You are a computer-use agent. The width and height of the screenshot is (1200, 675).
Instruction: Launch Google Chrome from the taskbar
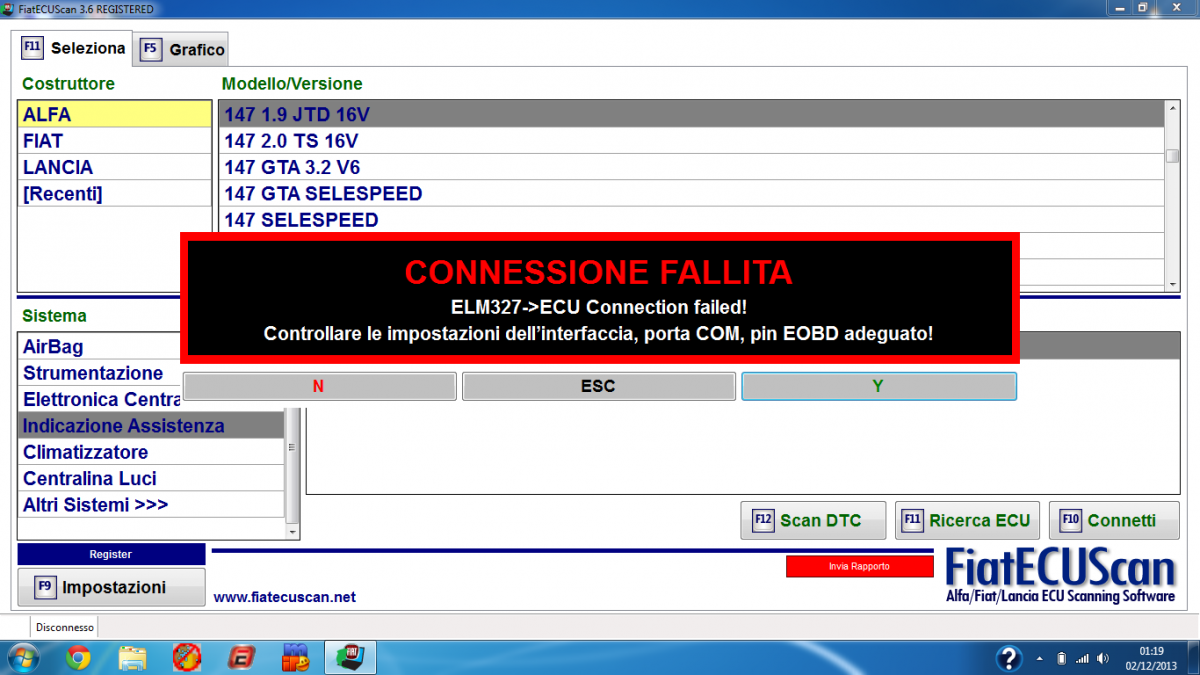[x=79, y=657]
